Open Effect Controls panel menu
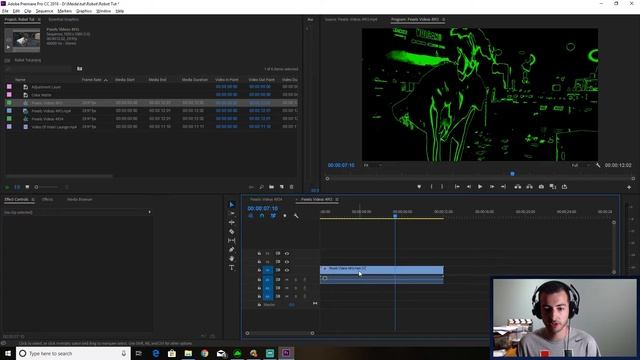 click(x=33, y=200)
